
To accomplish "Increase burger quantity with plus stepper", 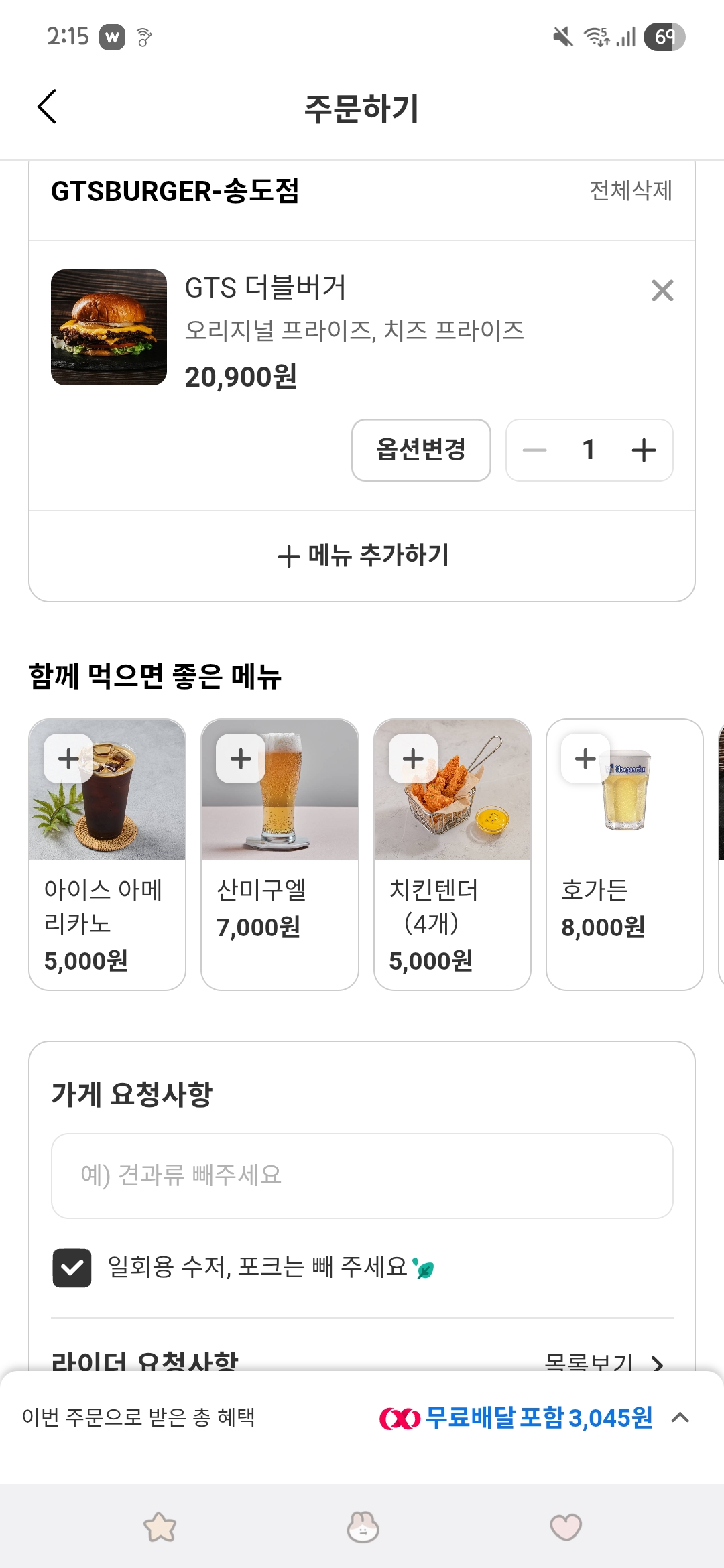I will 644,450.
